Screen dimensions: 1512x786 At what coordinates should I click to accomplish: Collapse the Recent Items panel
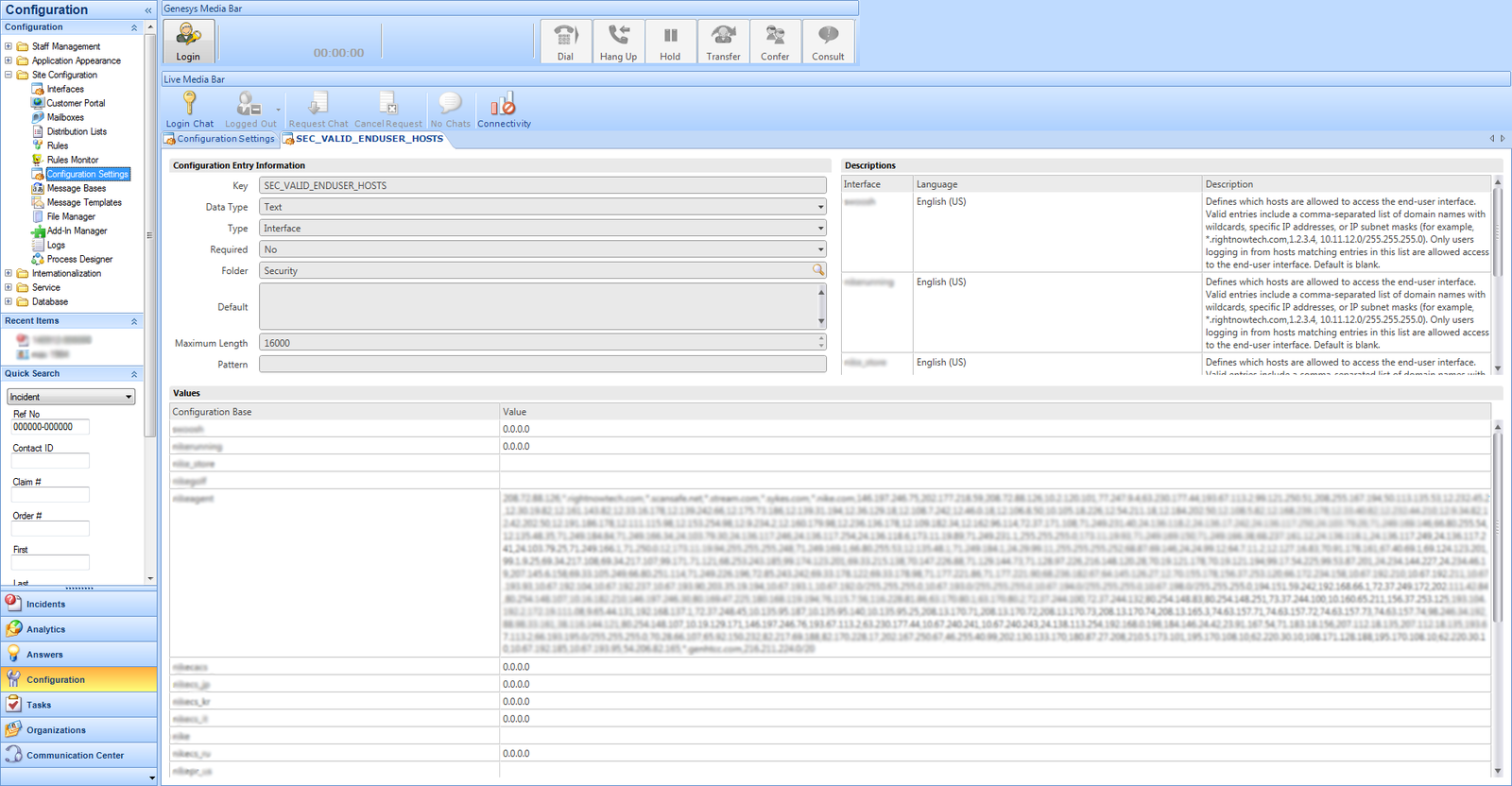click(133, 321)
